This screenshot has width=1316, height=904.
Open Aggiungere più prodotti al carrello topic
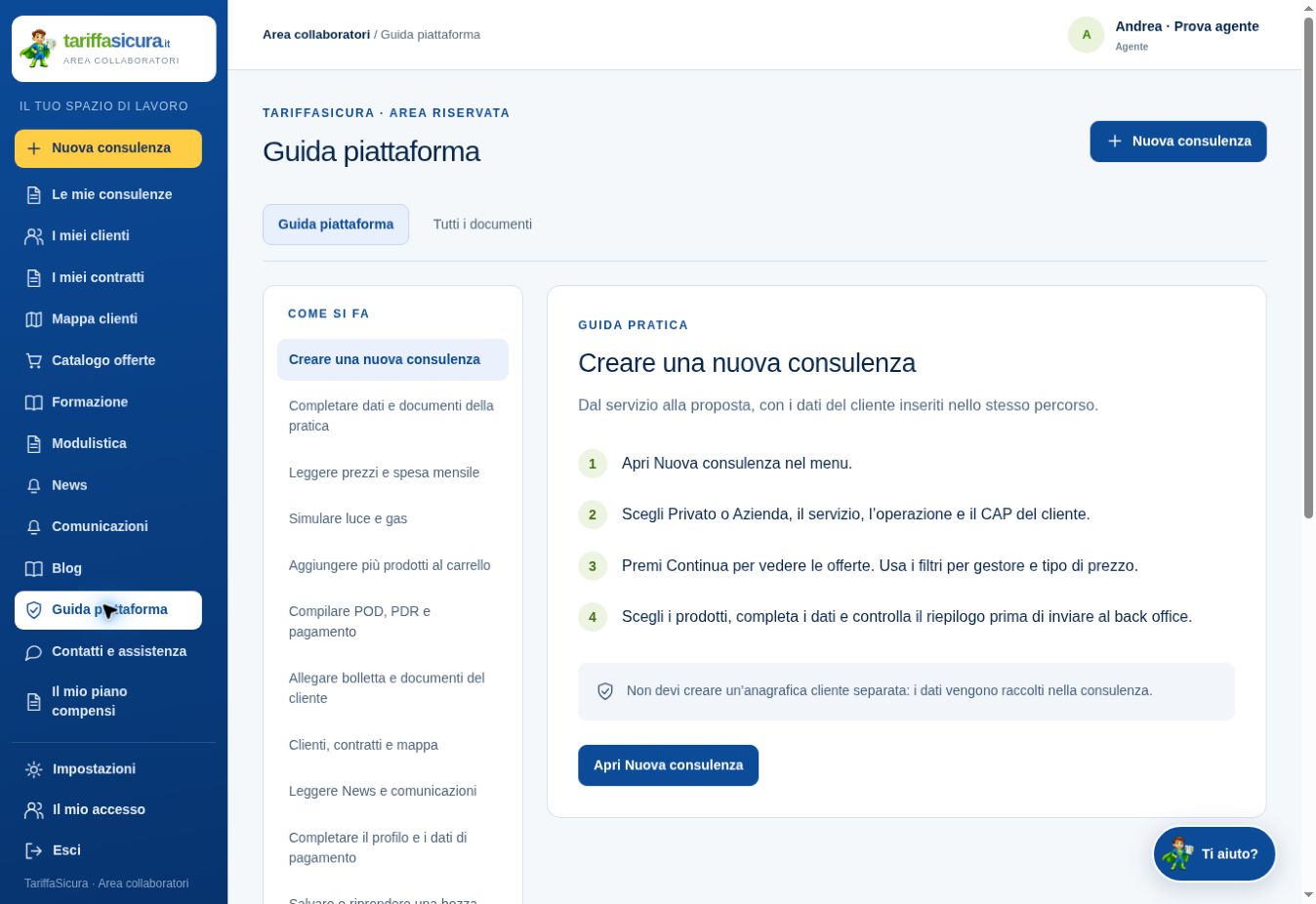pyautogui.click(x=392, y=565)
